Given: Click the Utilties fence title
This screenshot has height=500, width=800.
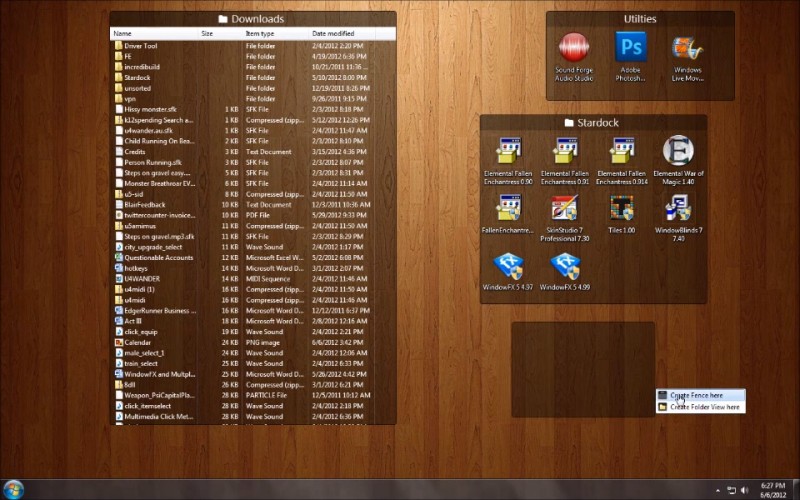Looking at the screenshot, I should 640,19.
